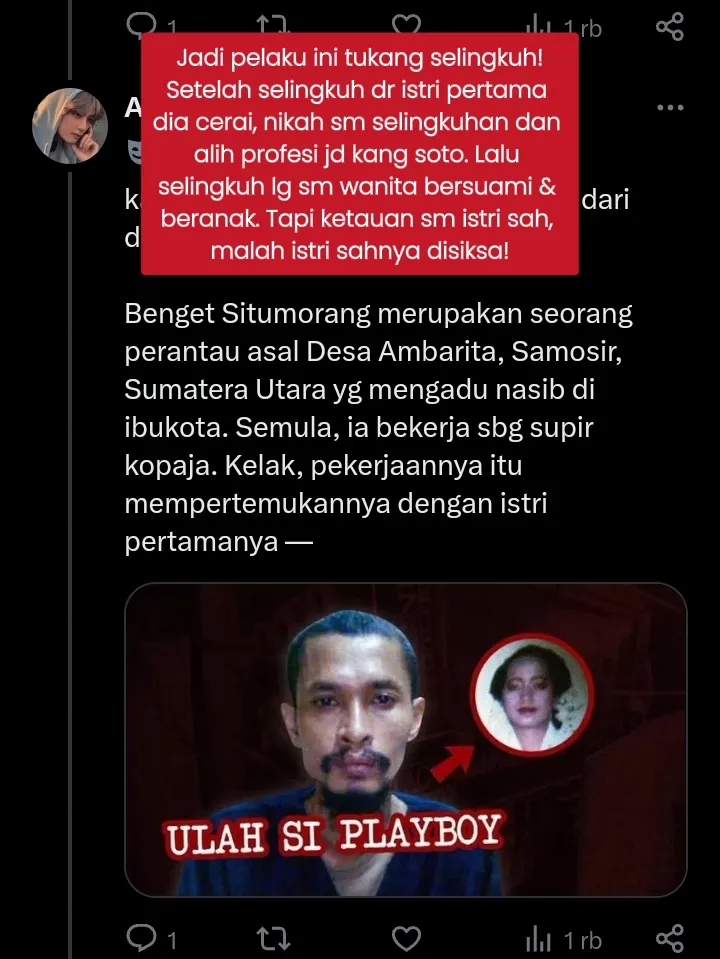Reply to the previous tweet in thread
720x959 pixels.
point(141,24)
